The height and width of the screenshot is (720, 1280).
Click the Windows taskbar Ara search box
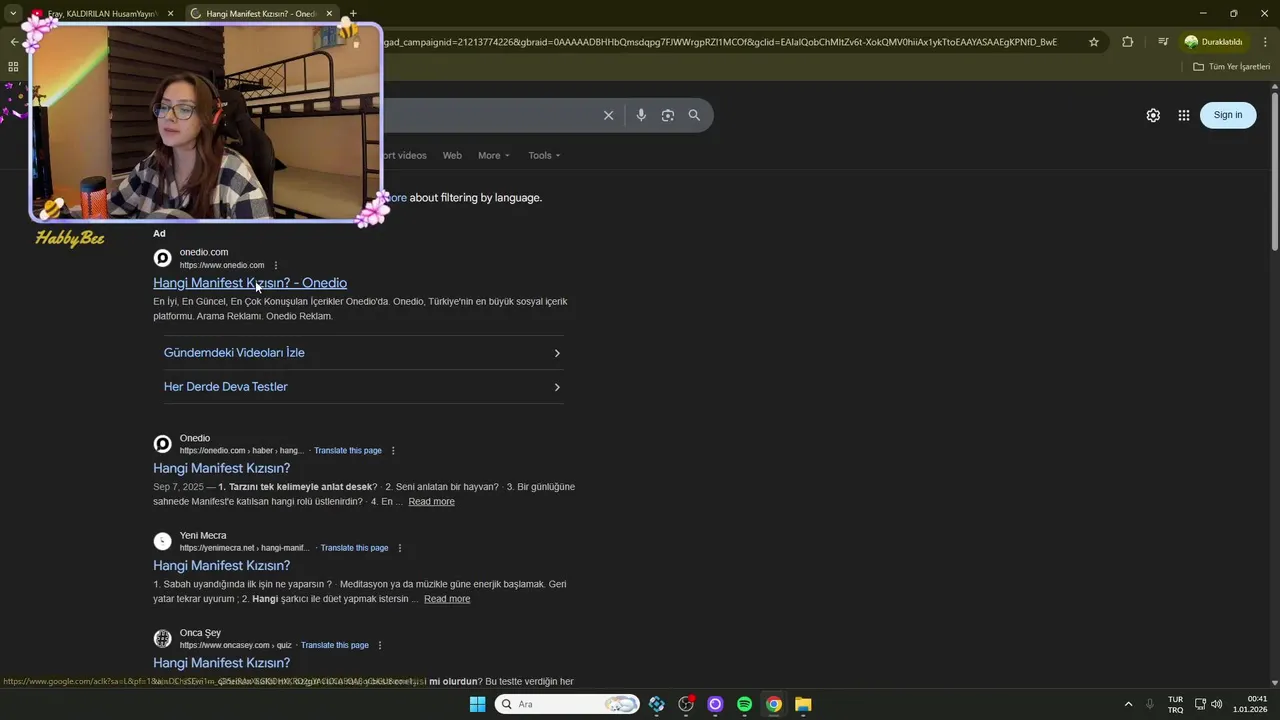[x=567, y=704]
